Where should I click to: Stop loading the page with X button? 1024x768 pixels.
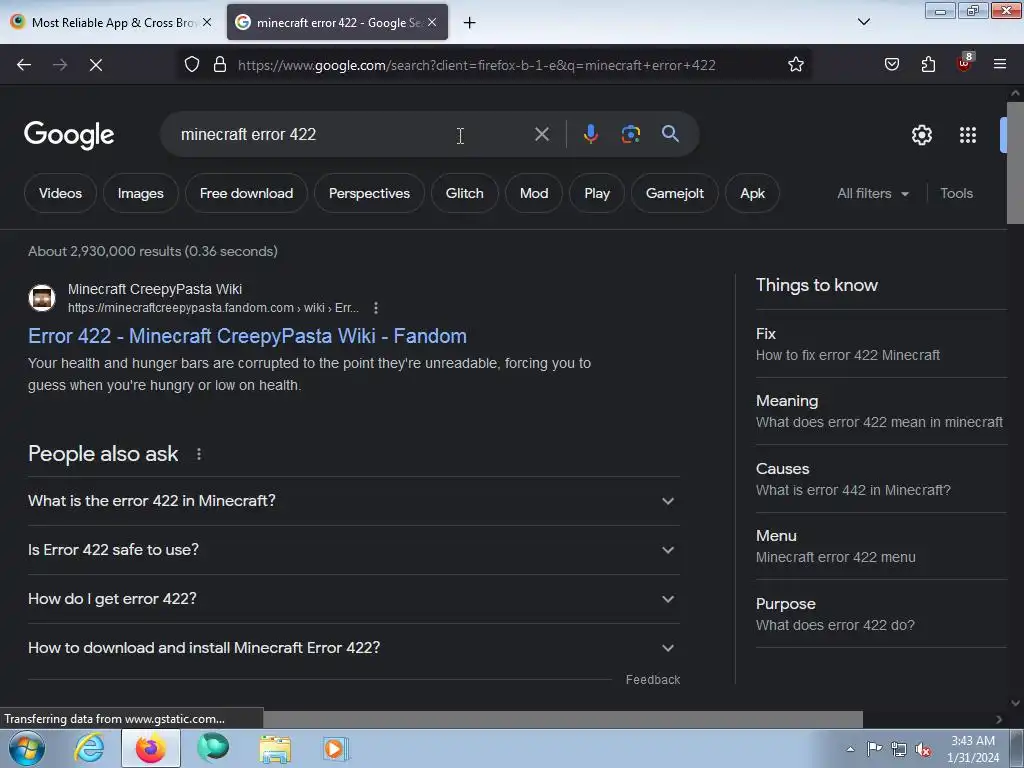click(x=96, y=65)
